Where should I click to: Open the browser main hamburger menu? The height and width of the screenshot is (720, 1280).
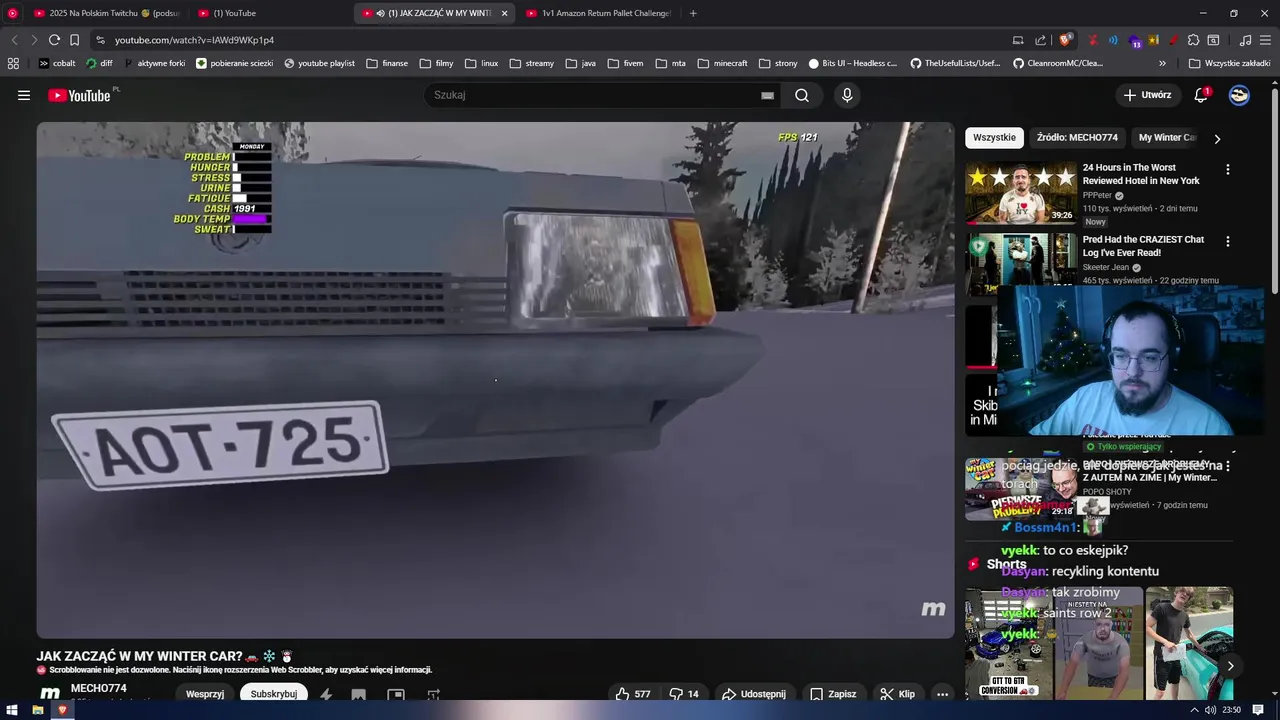click(1266, 40)
